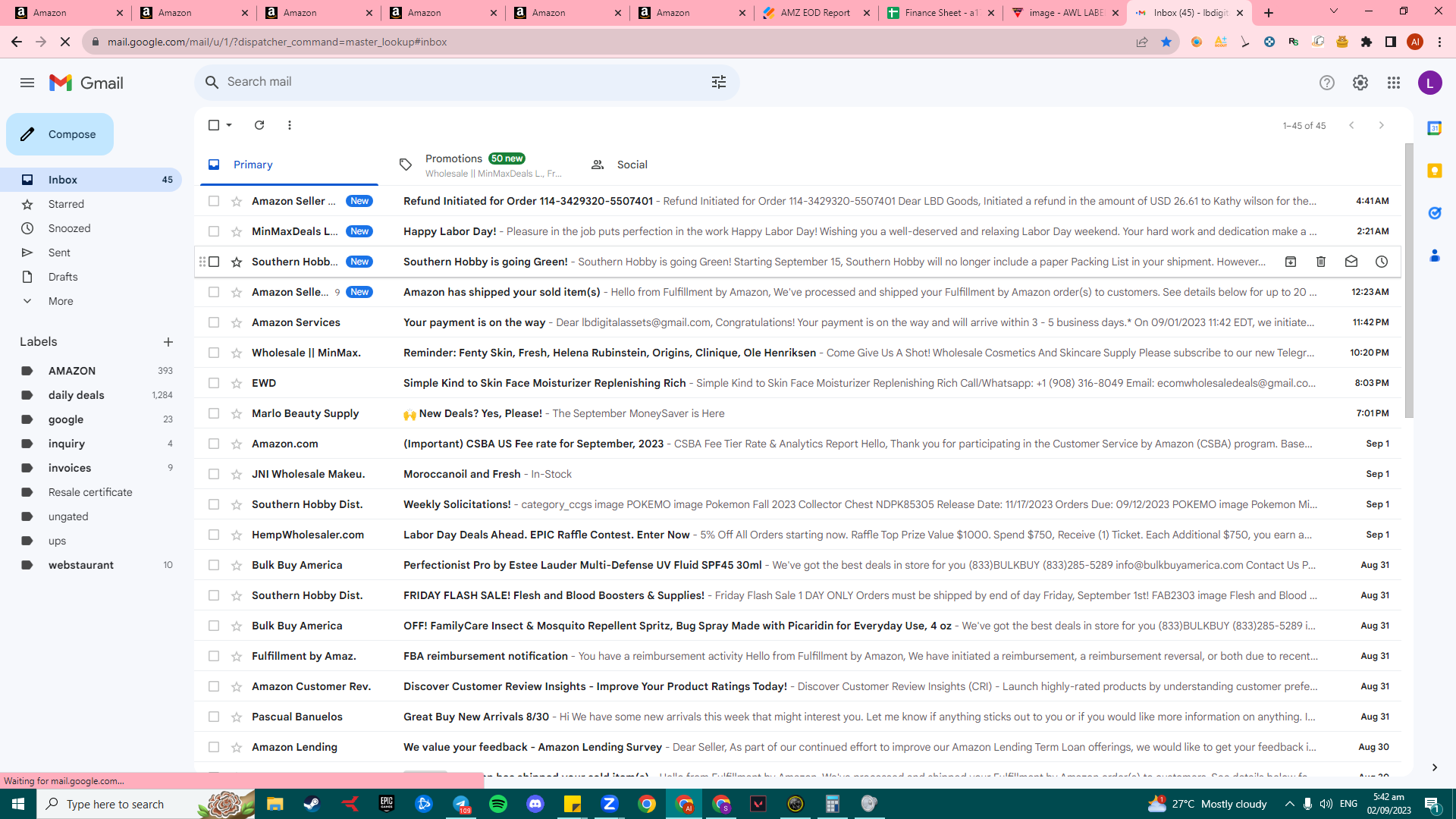This screenshot has height=819, width=1456.
Task: Star the Southern Hobby going Green email
Action: point(237,262)
